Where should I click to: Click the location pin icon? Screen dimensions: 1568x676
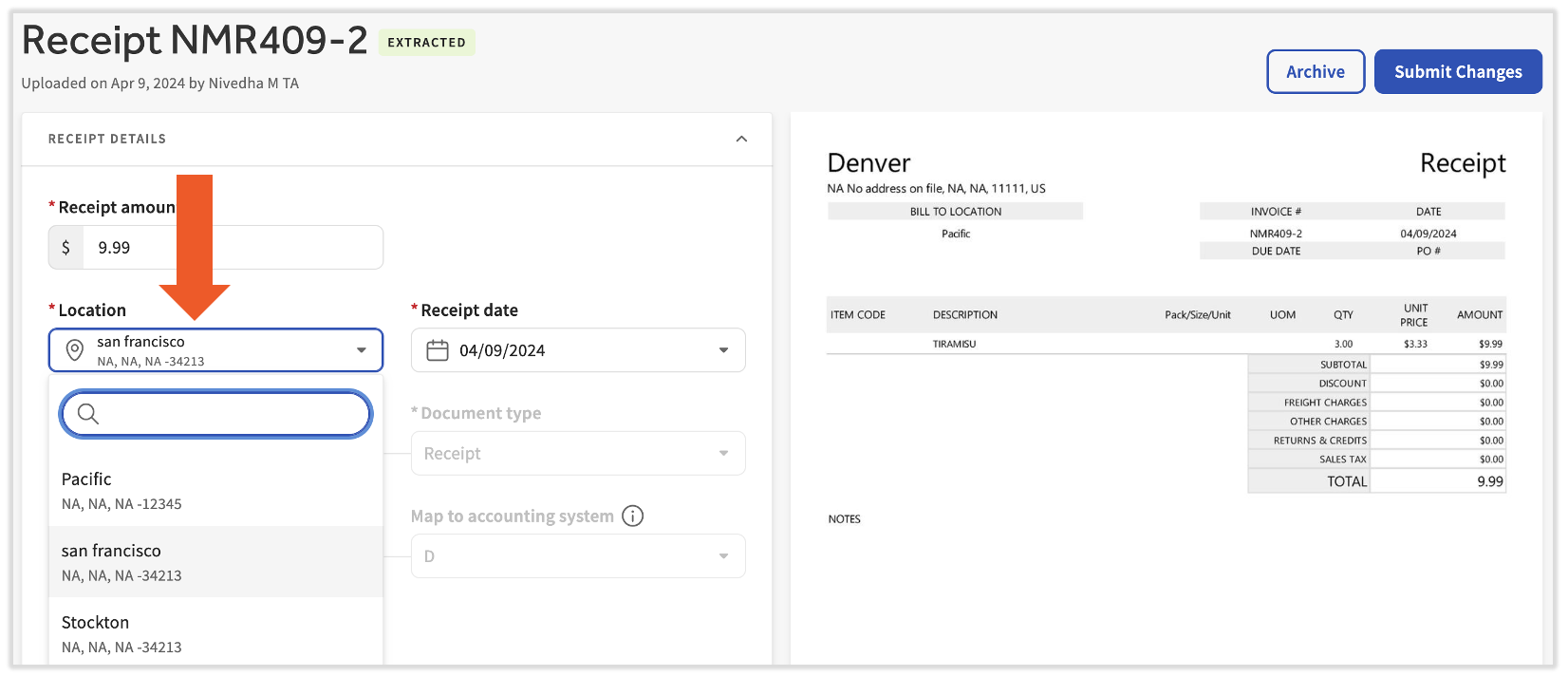(x=74, y=350)
